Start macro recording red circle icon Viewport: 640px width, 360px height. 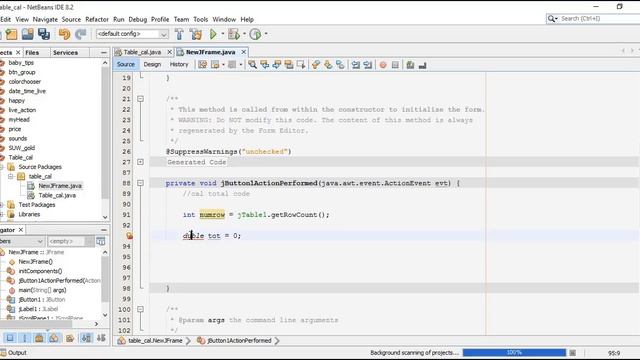[x=383, y=64]
